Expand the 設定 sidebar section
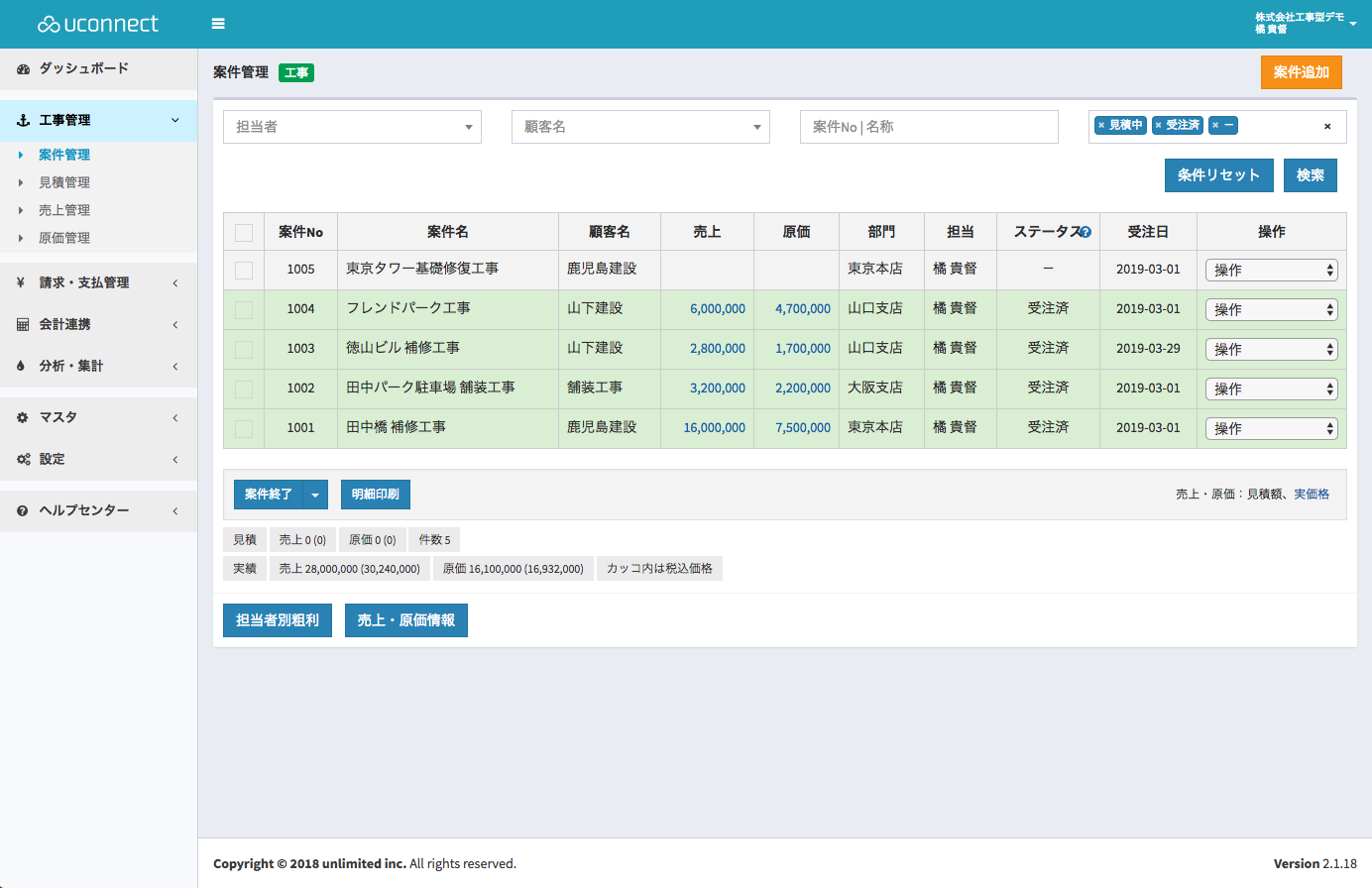Viewport: 1372px width, 888px height. pyautogui.click(x=175, y=459)
